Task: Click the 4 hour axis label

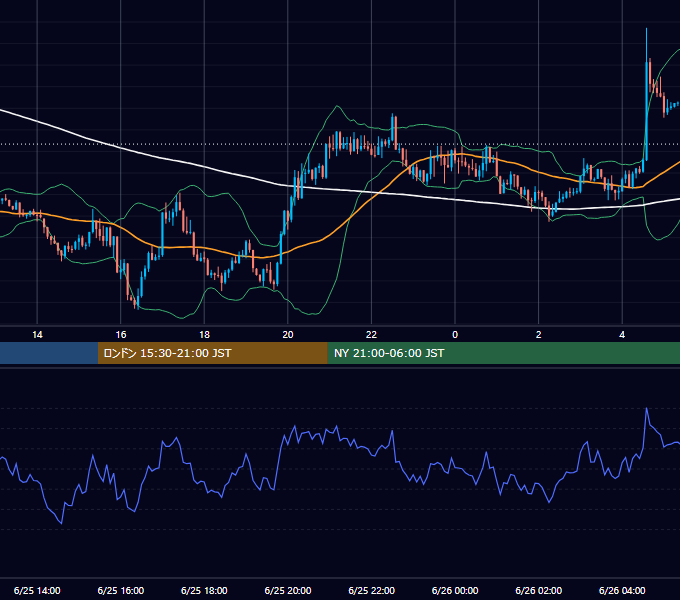Action: 622,335
